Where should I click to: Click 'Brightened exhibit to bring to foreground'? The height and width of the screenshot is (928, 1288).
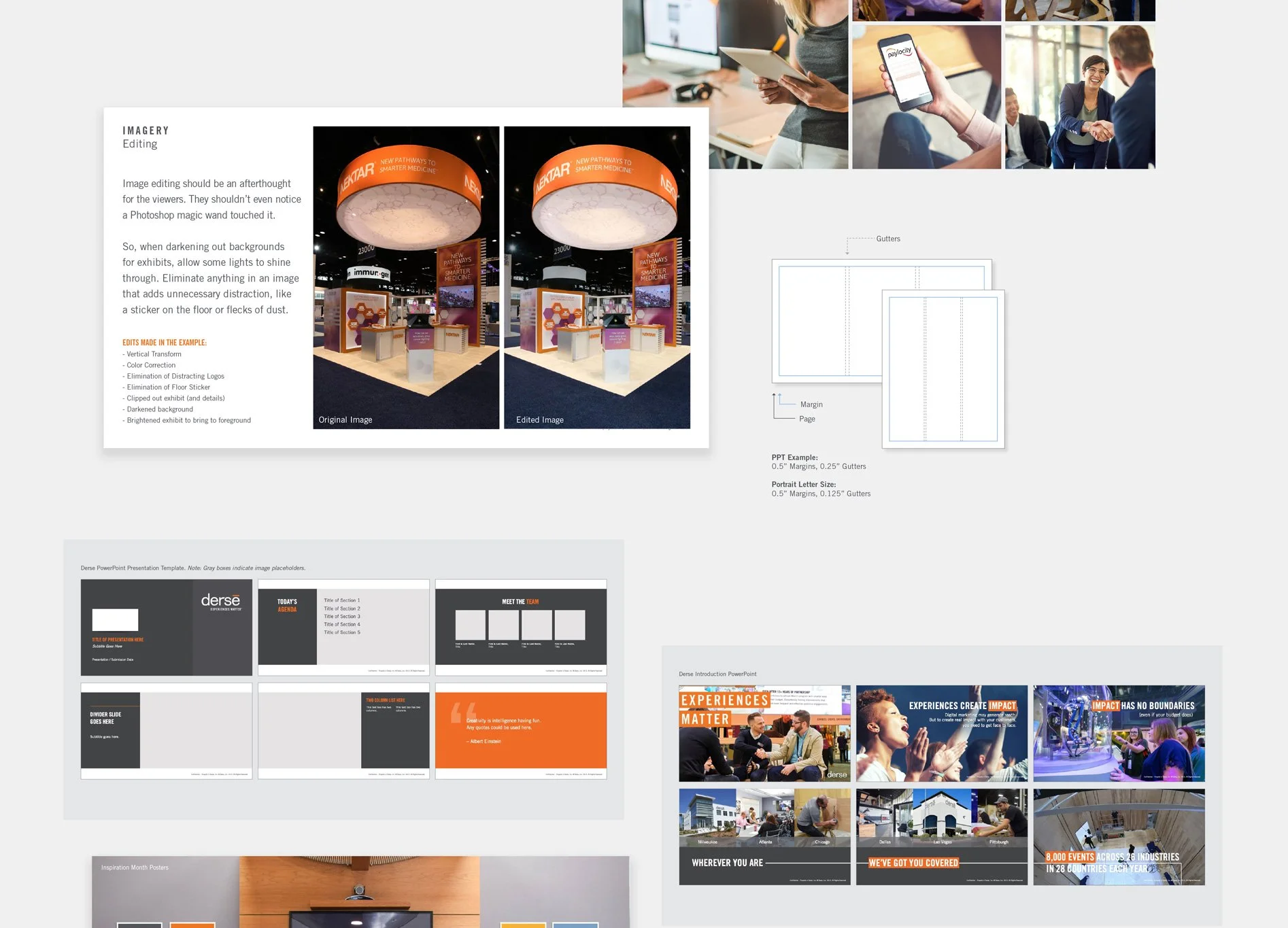pyautogui.click(x=187, y=420)
